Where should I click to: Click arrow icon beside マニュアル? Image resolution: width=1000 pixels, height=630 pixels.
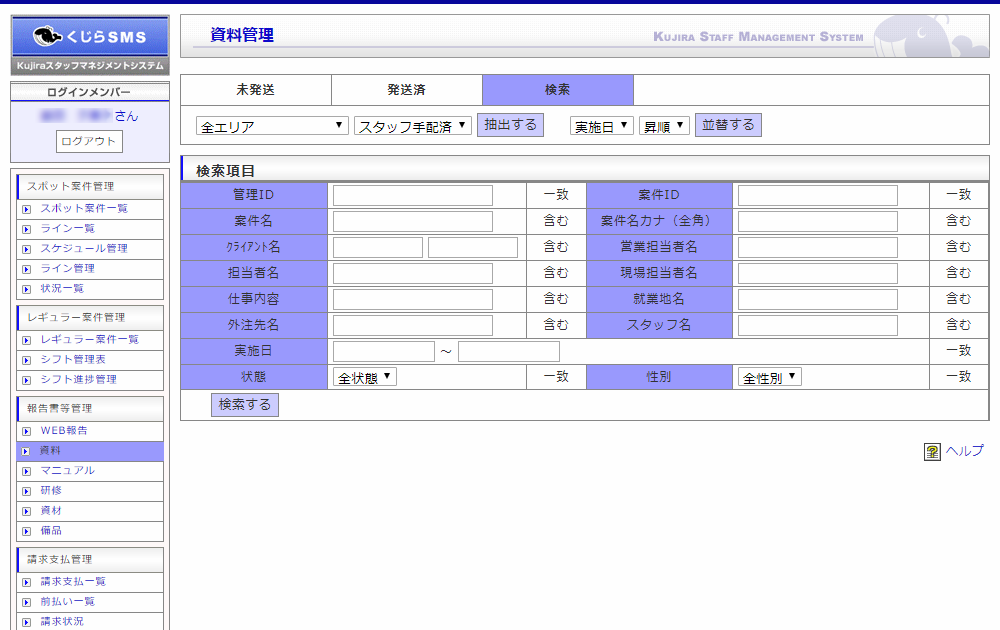[27, 471]
